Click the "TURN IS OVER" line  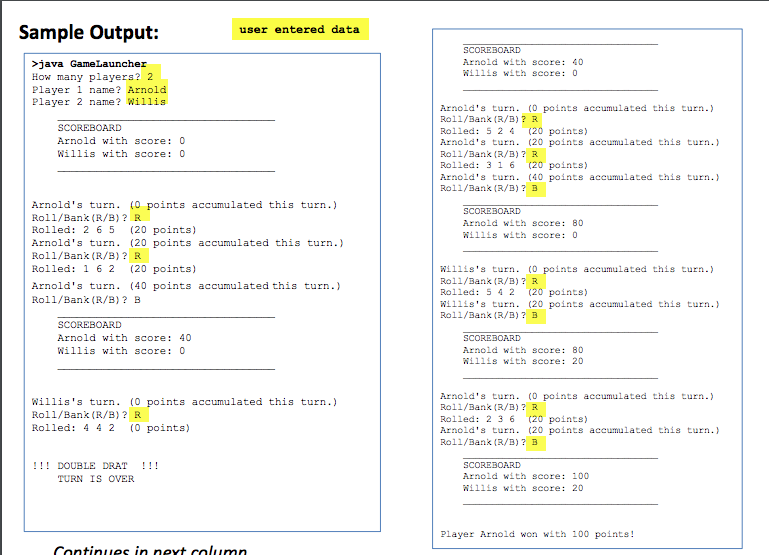(x=96, y=479)
